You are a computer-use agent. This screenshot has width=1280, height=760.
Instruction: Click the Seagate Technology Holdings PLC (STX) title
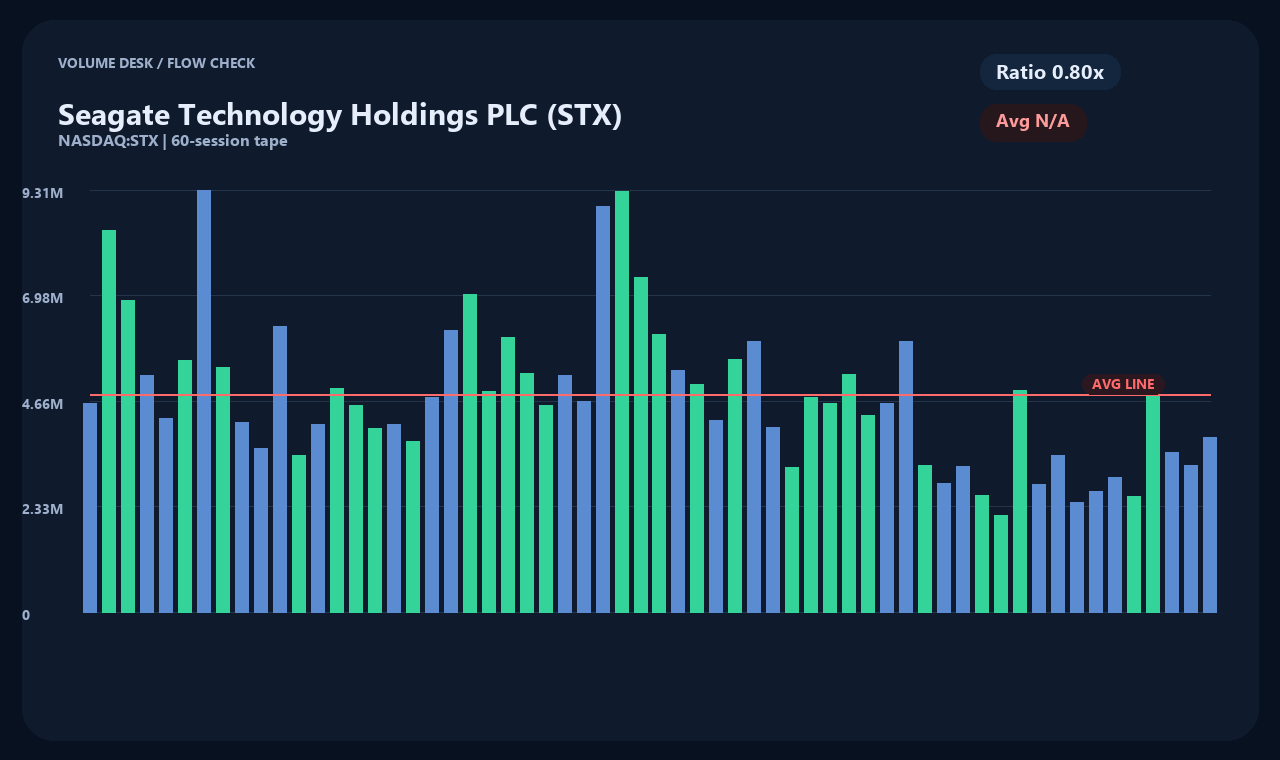point(340,115)
